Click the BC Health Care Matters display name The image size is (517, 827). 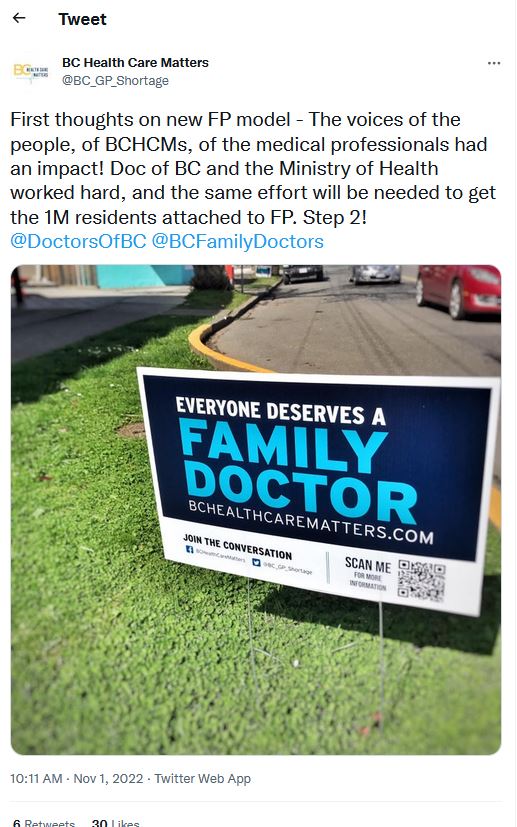(135, 62)
